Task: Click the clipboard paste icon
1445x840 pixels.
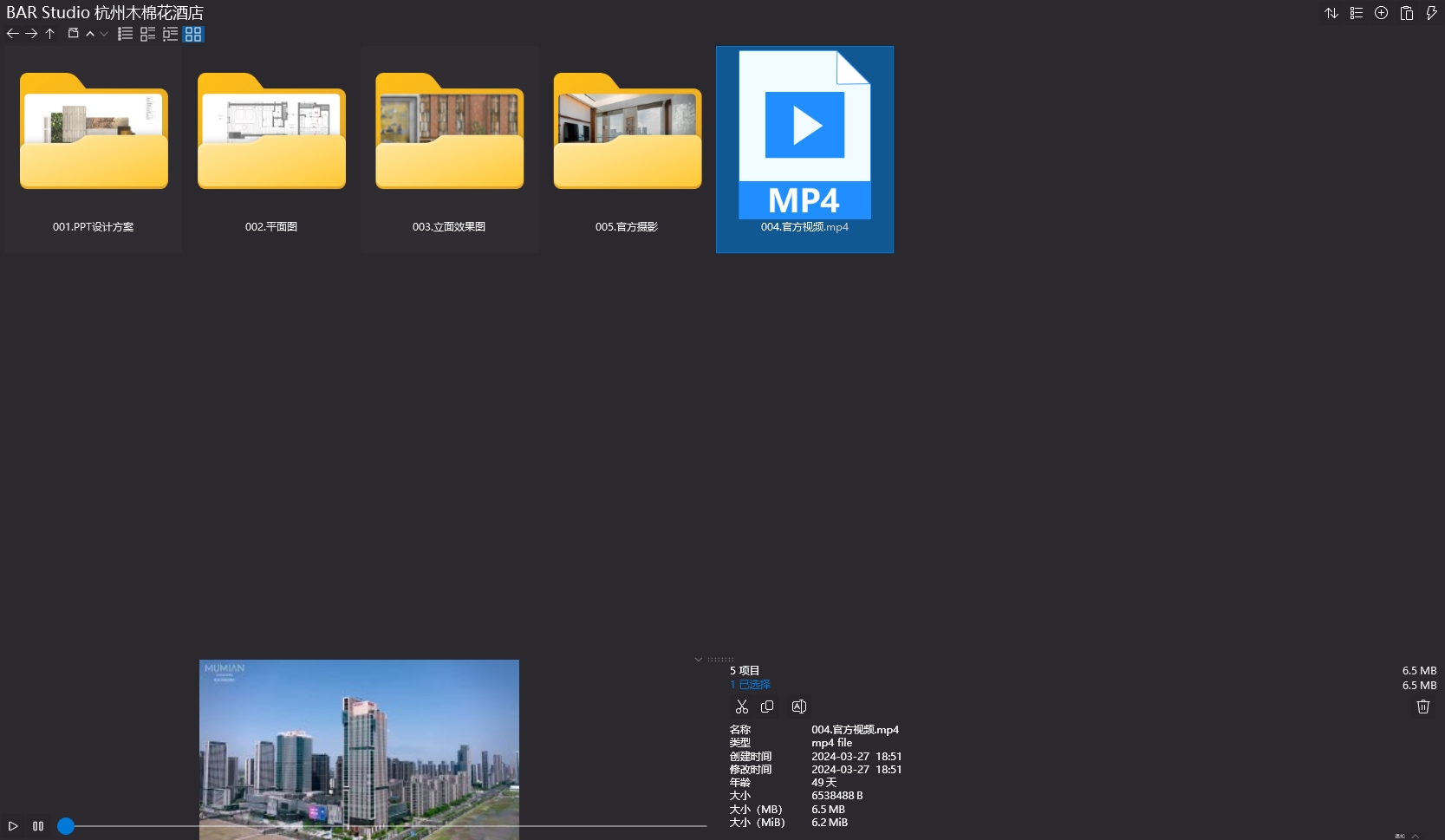Action: pyautogui.click(x=1407, y=13)
